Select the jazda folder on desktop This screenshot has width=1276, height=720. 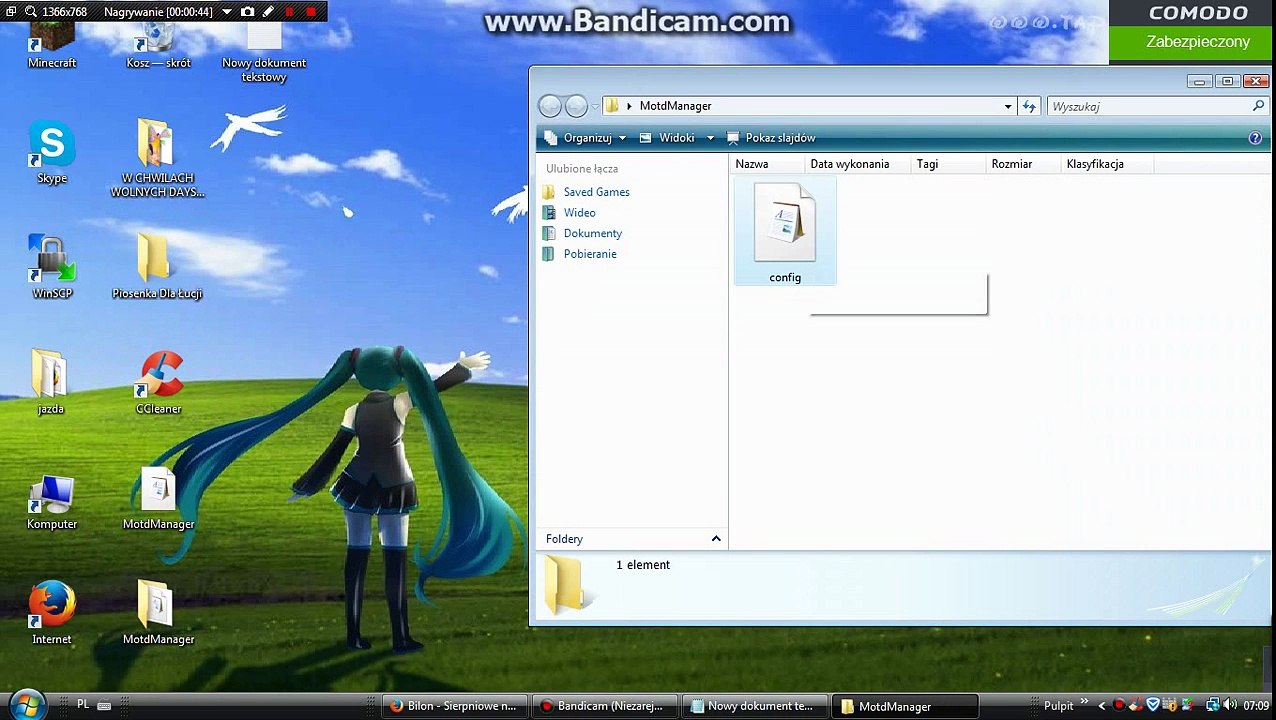click(51, 382)
